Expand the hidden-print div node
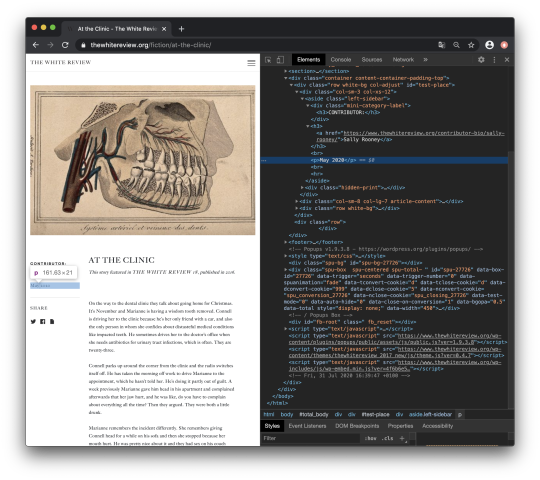The height and width of the screenshot is (480, 540). [302, 188]
